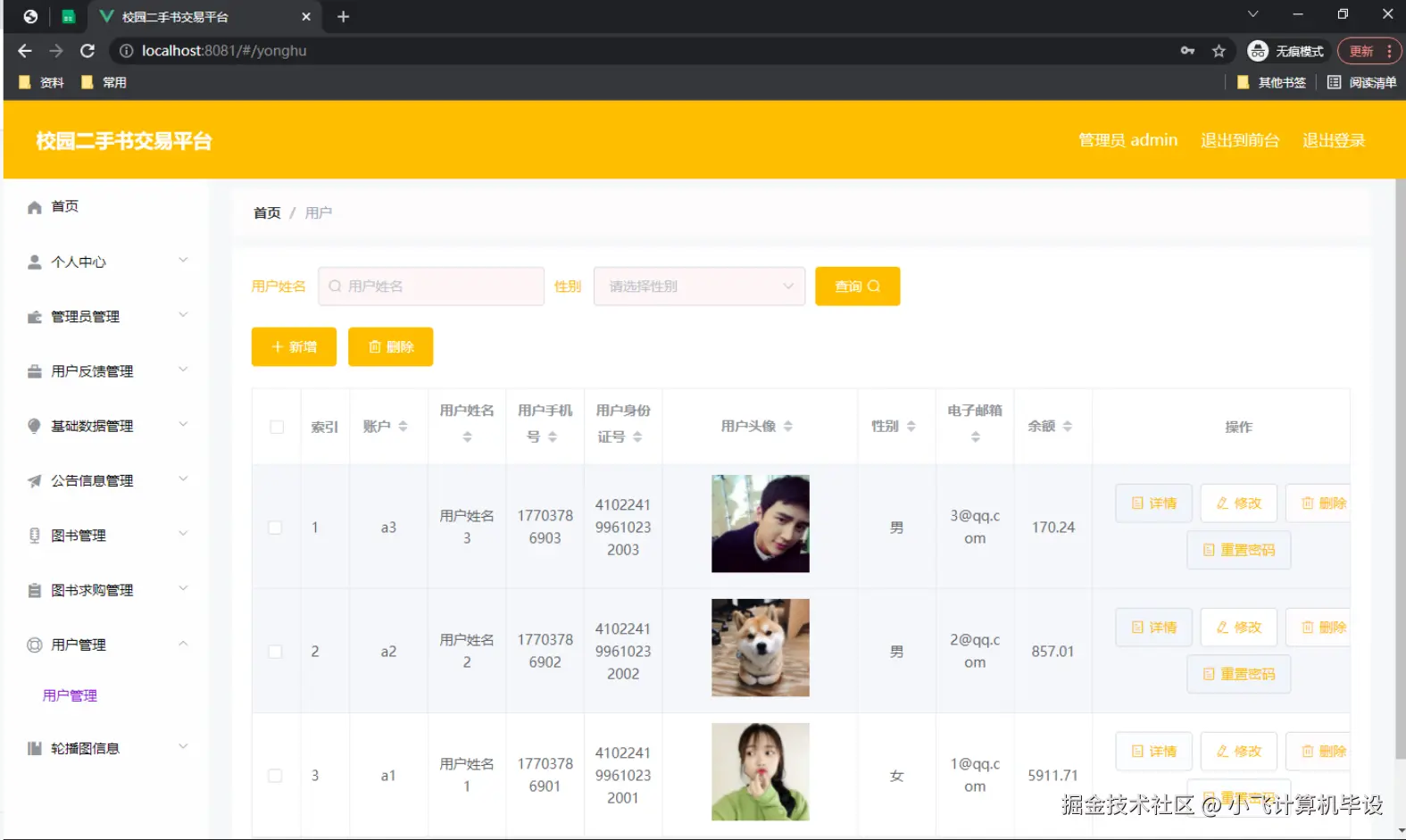Click the Shiba dog avatar thumbnail
Screen dimensions: 1406x840
[761, 648]
